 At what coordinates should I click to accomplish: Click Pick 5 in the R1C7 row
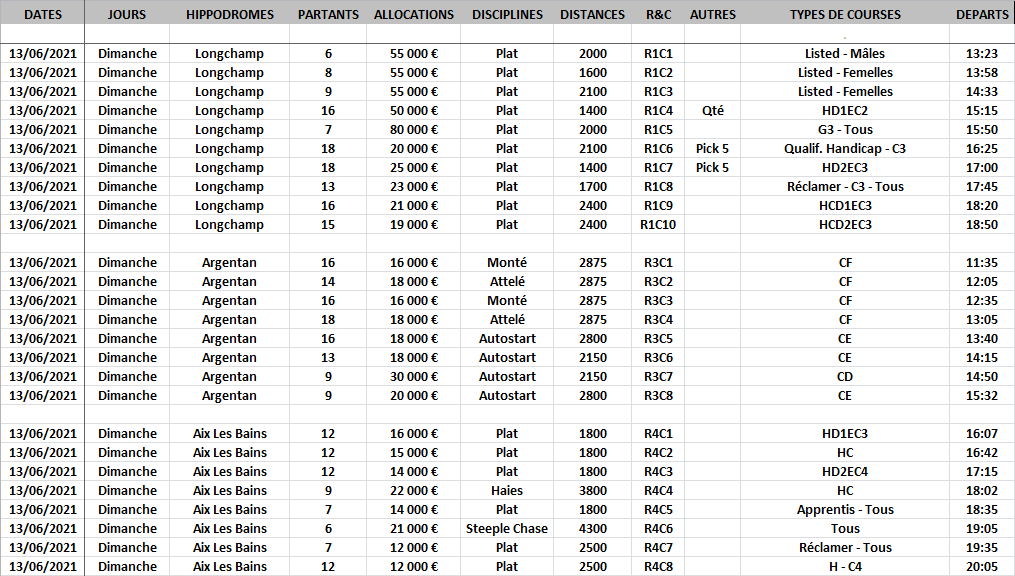click(713, 168)
